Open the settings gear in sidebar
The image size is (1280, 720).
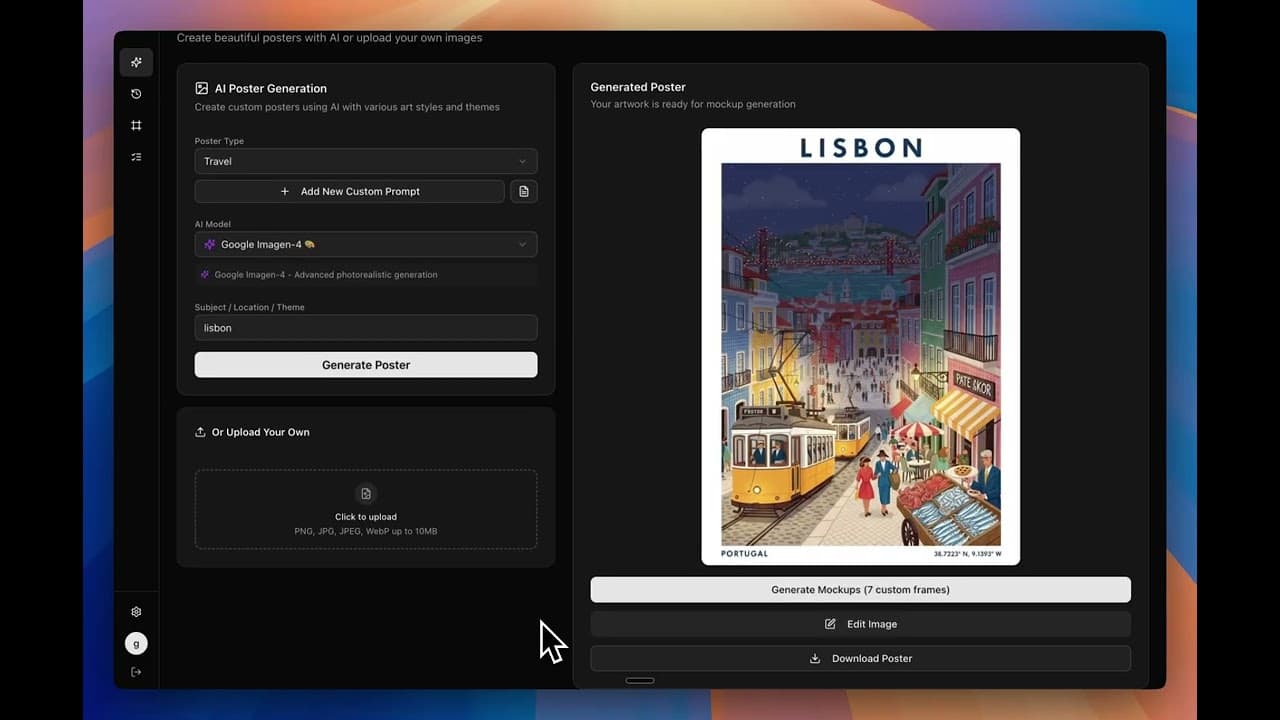pyautogui.click(x=136, y=612)
